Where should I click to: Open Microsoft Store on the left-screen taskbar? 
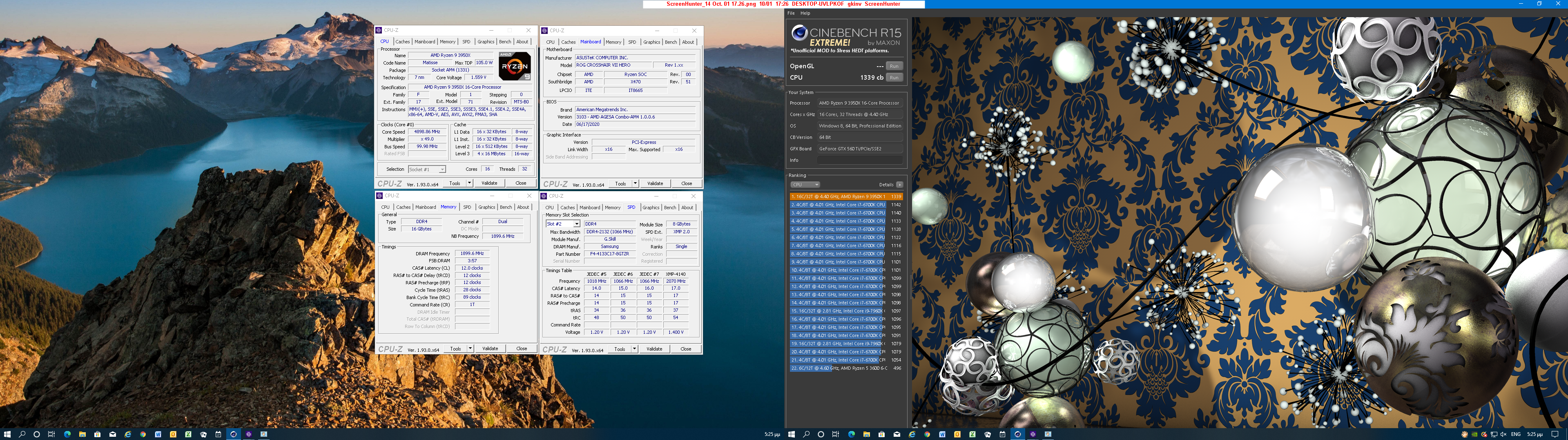(97, 435)
